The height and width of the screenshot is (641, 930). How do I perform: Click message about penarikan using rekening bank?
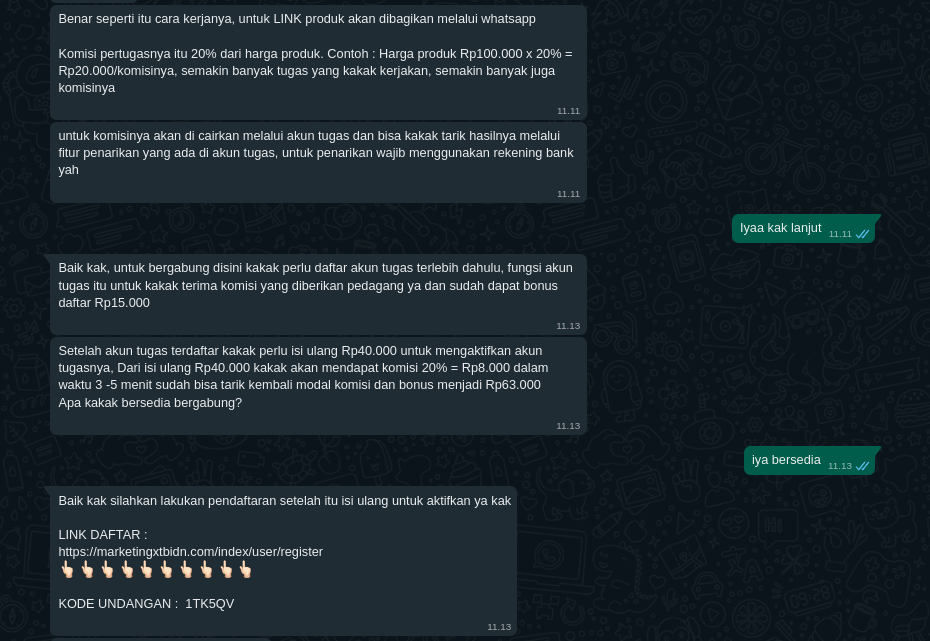pyautogui.click(x=319, y=162)
